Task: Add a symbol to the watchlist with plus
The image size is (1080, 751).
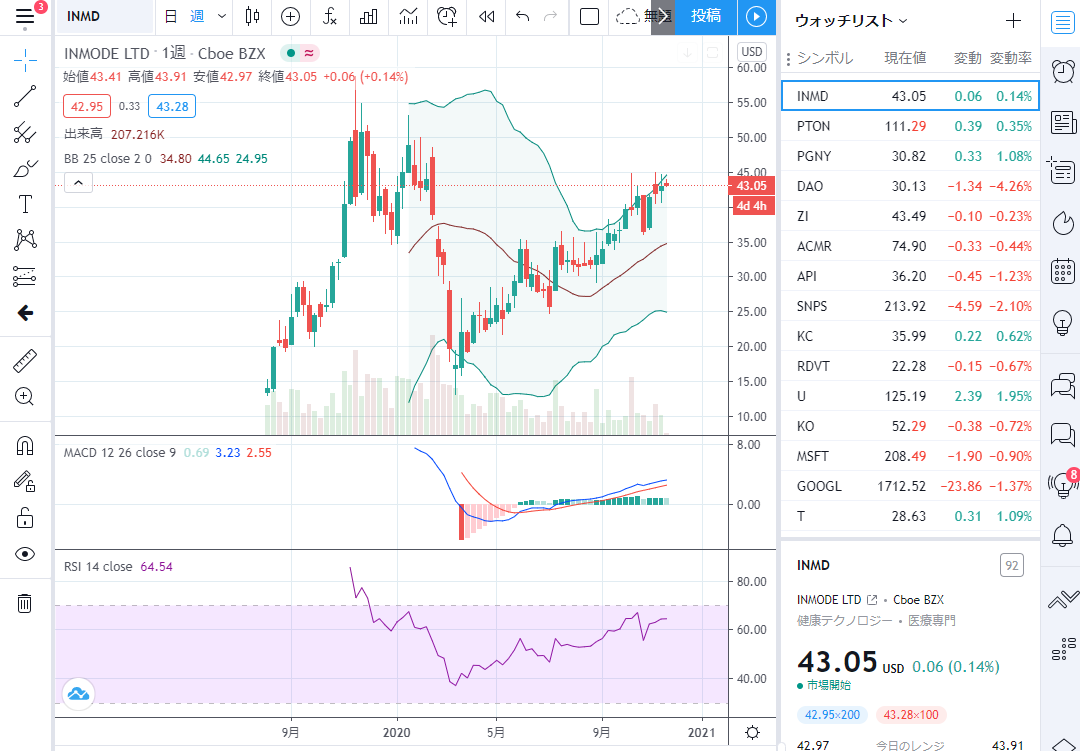Action: tap(1012, 21)
